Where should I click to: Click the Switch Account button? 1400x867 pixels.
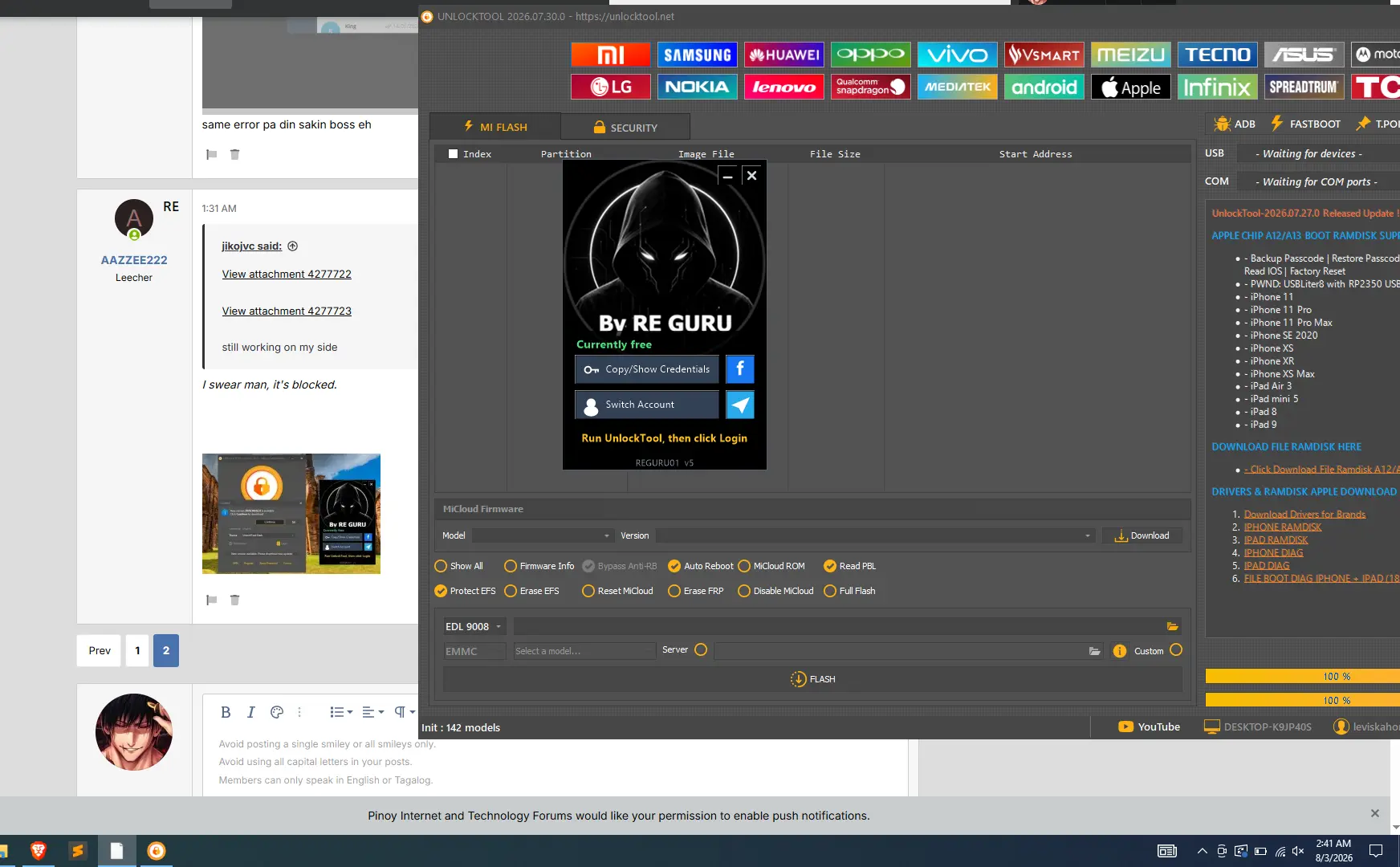[x=647, y=405]
